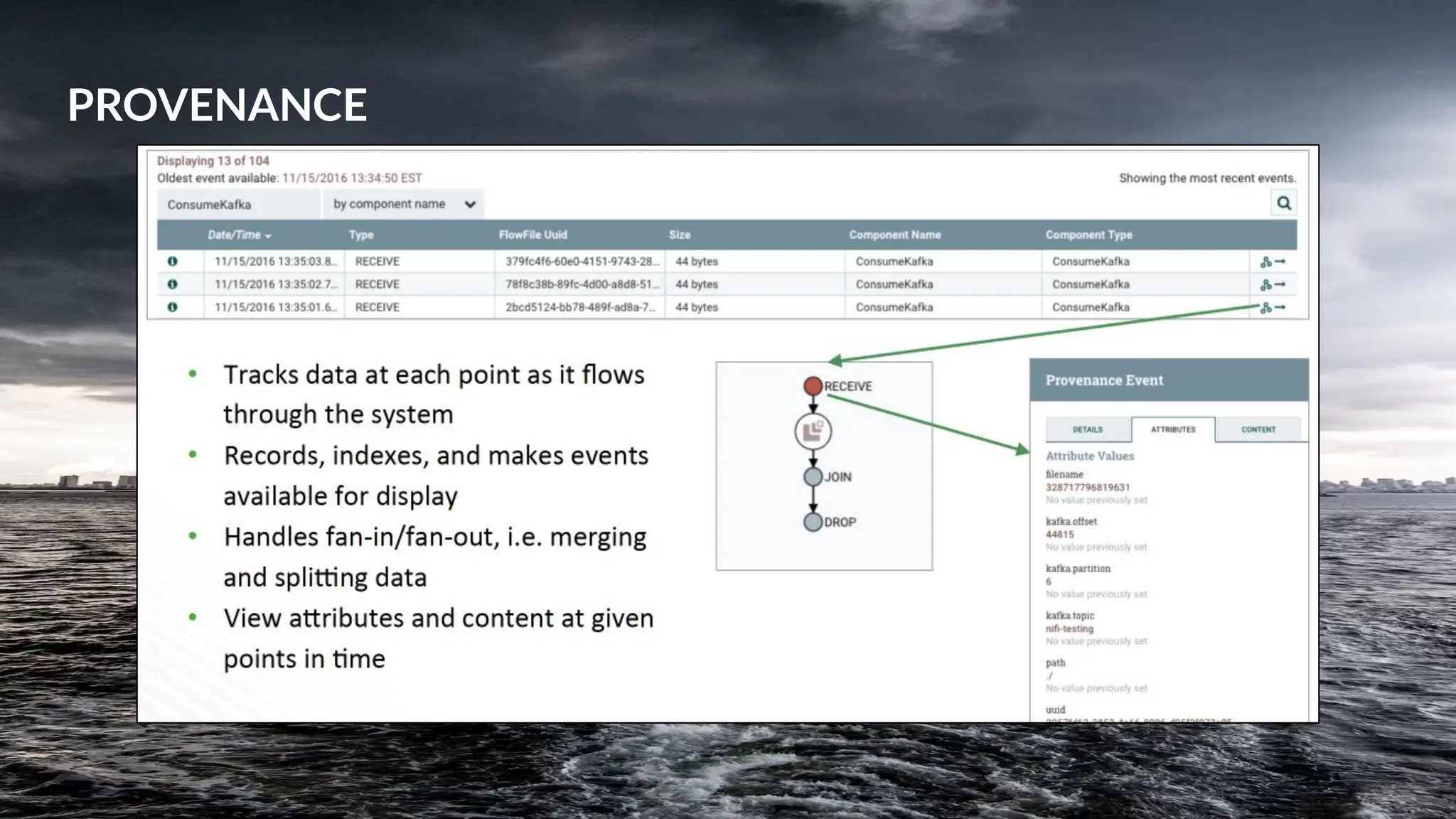Viewport: 1456px width, 819px height.
Task: Click the Type column header
Action: (x=361, y=235)
